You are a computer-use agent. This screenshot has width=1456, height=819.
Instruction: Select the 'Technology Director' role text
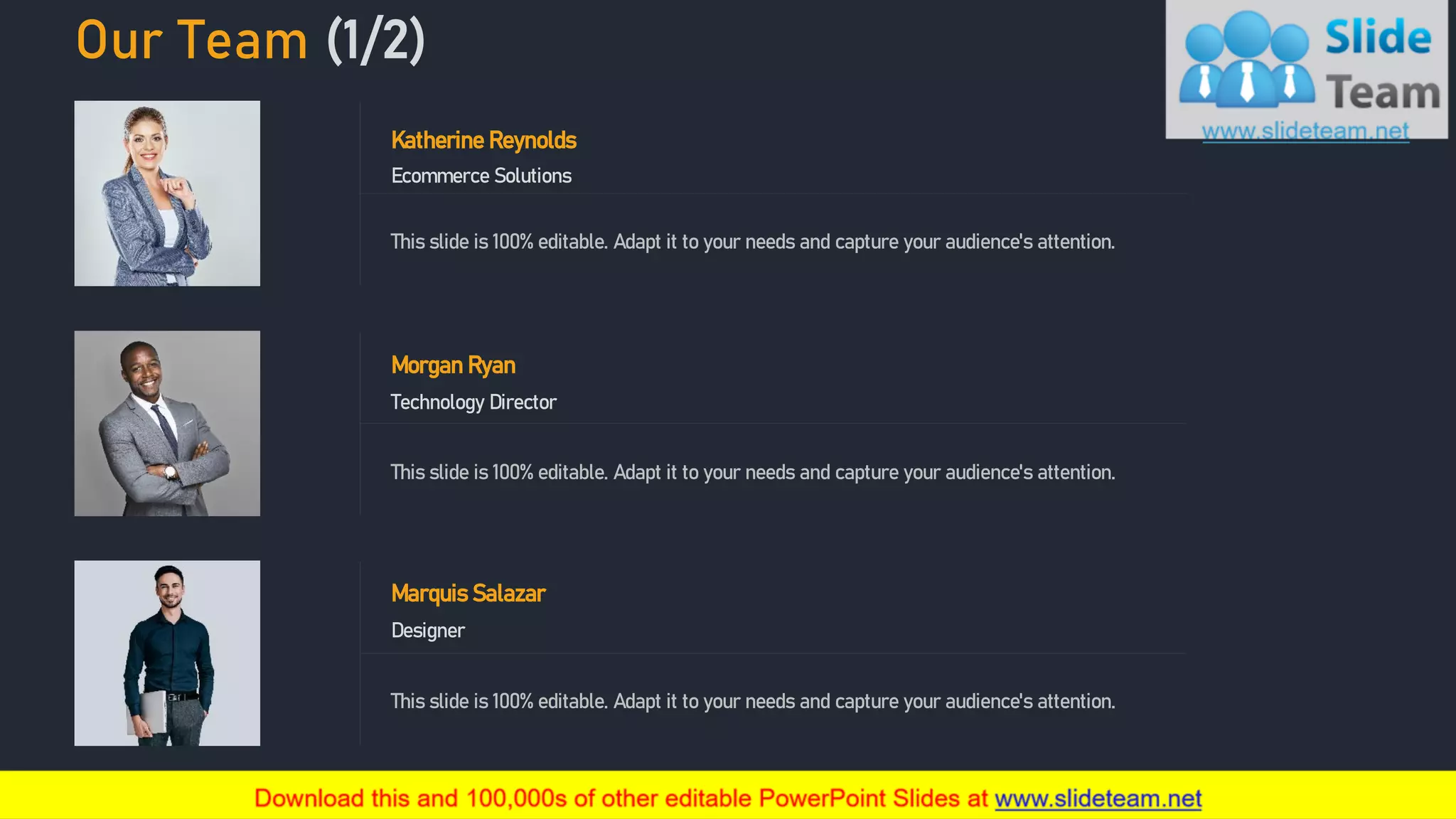point(473,402)
